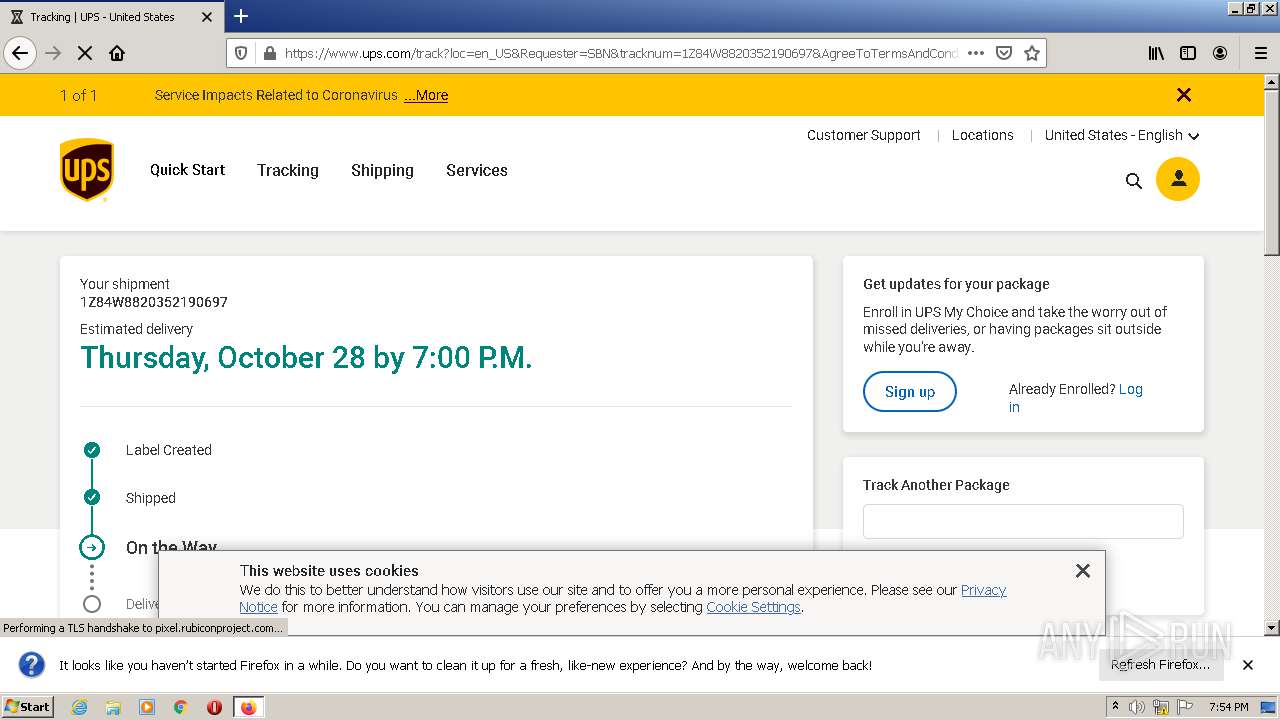1280x720 pixels.
Task: Click the back arrow button
Action: [20, 53]
